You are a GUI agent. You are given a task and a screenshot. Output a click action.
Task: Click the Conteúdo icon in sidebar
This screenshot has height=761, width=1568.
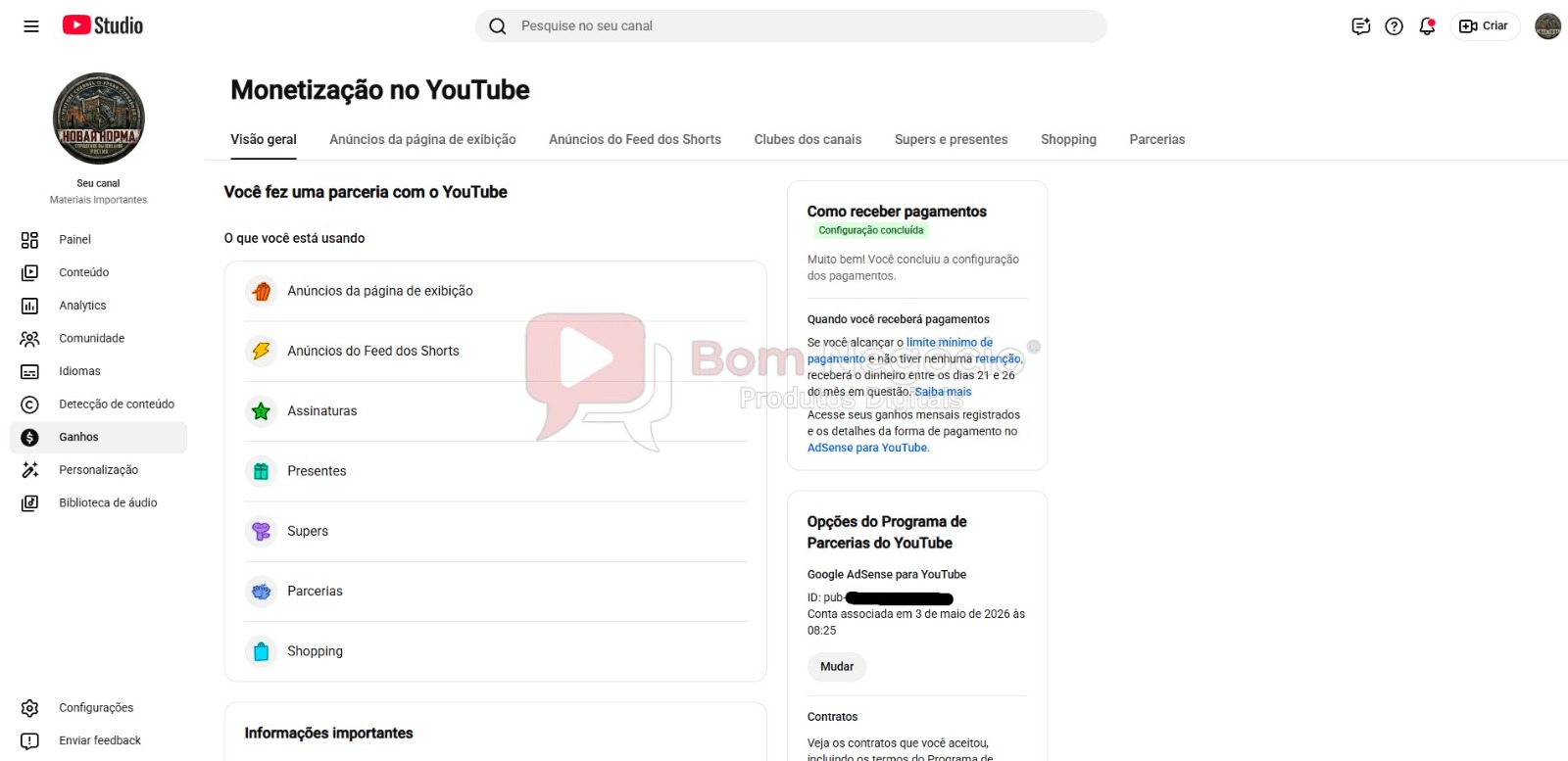30,272
